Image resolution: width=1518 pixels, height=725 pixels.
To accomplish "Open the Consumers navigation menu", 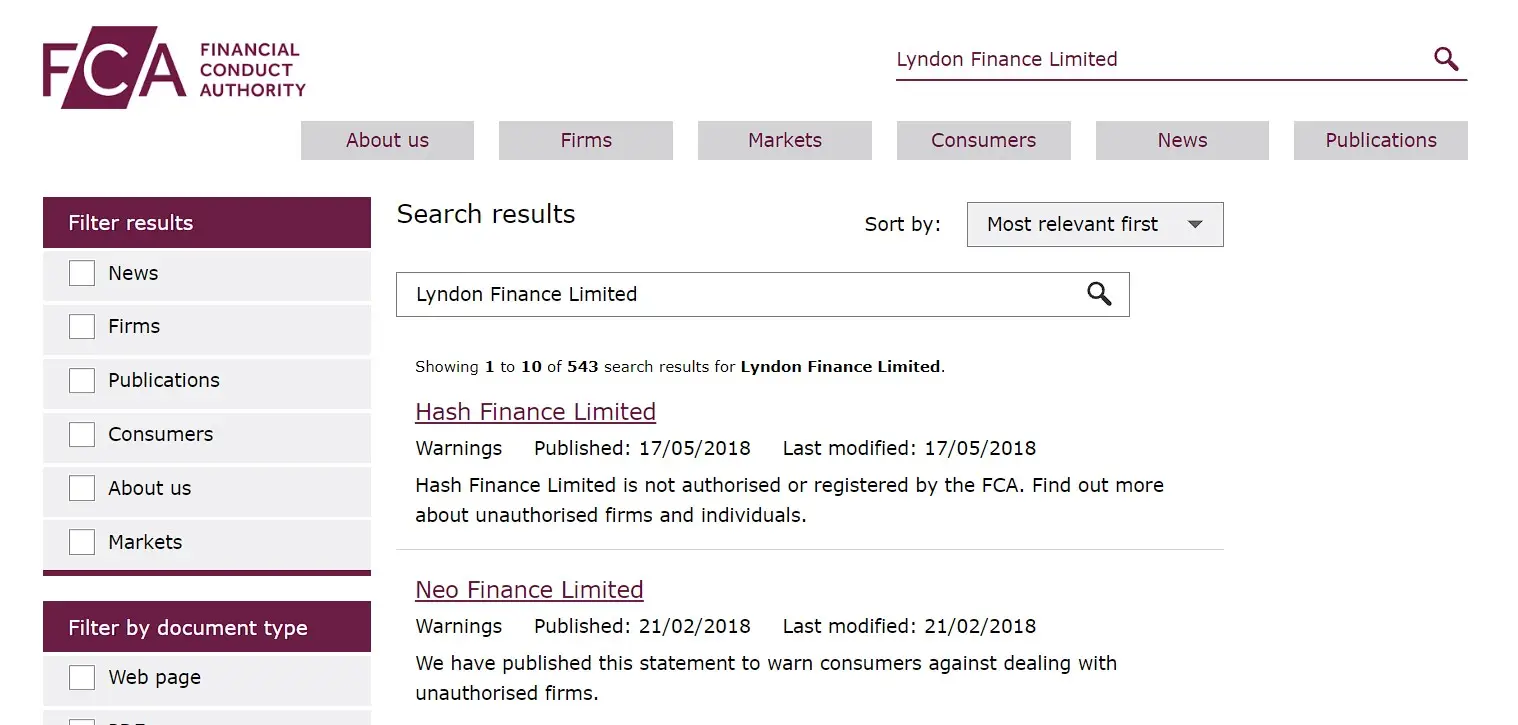I will point(984,141).
